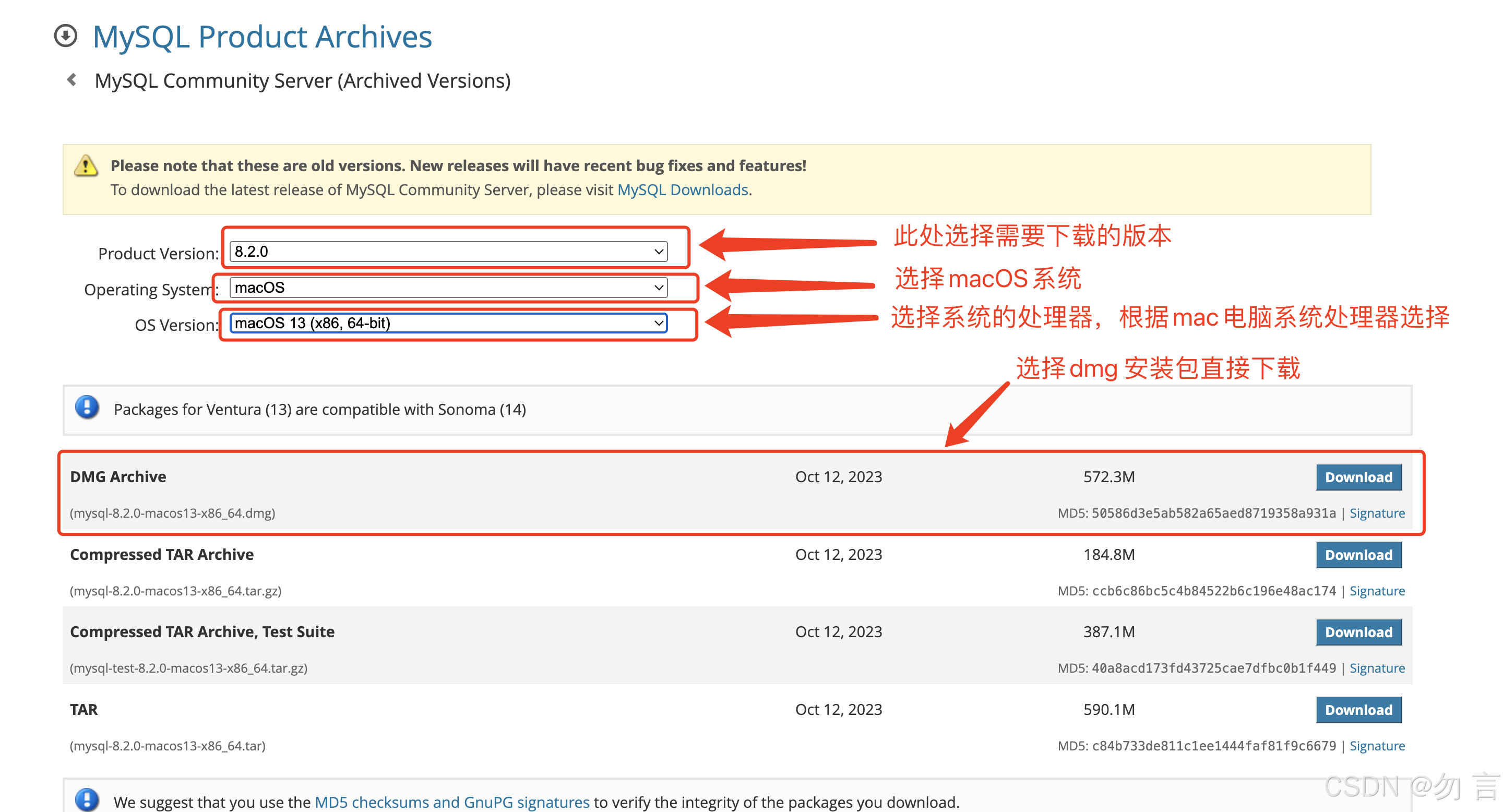Click Compressed TAR Archive, Test Suite title
The image size is (1503, 812).
[x=202, y=632]
